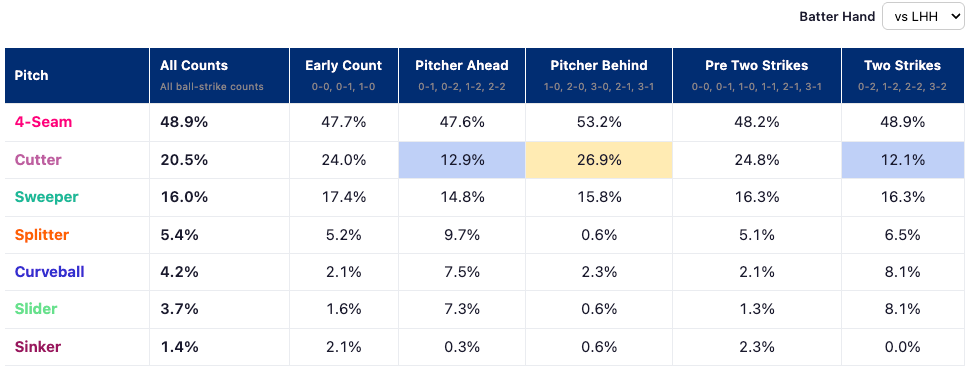The height and width of the screenshot is (370, 968).
Task: Click the Curveball pitch label
Action: 49,272
